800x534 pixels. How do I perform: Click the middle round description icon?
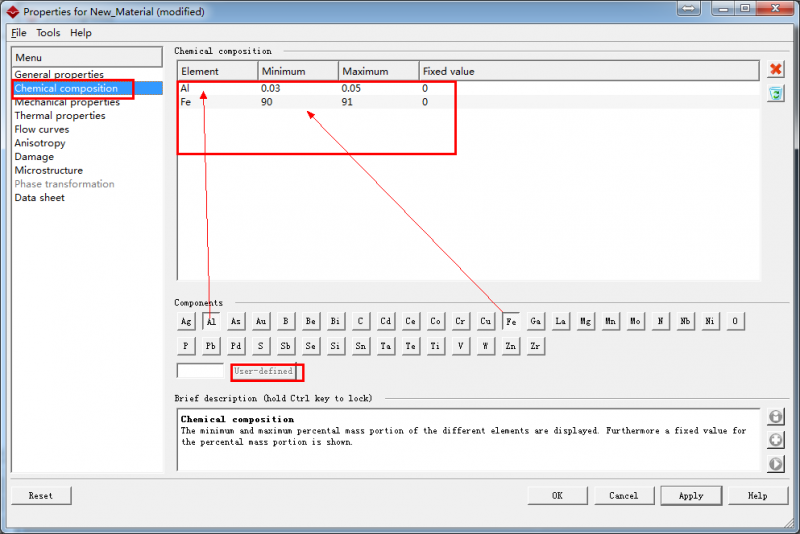coord(776,440)
